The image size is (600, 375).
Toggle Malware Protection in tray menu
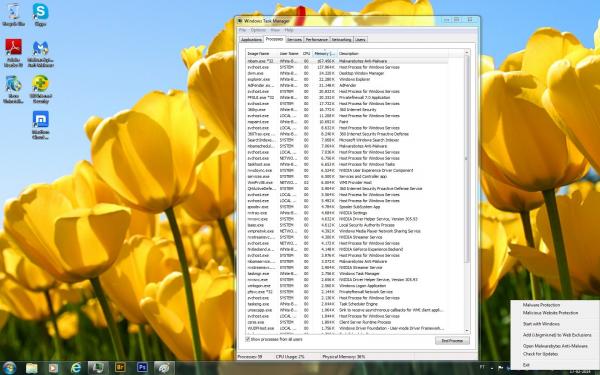[x=541, y=305]
